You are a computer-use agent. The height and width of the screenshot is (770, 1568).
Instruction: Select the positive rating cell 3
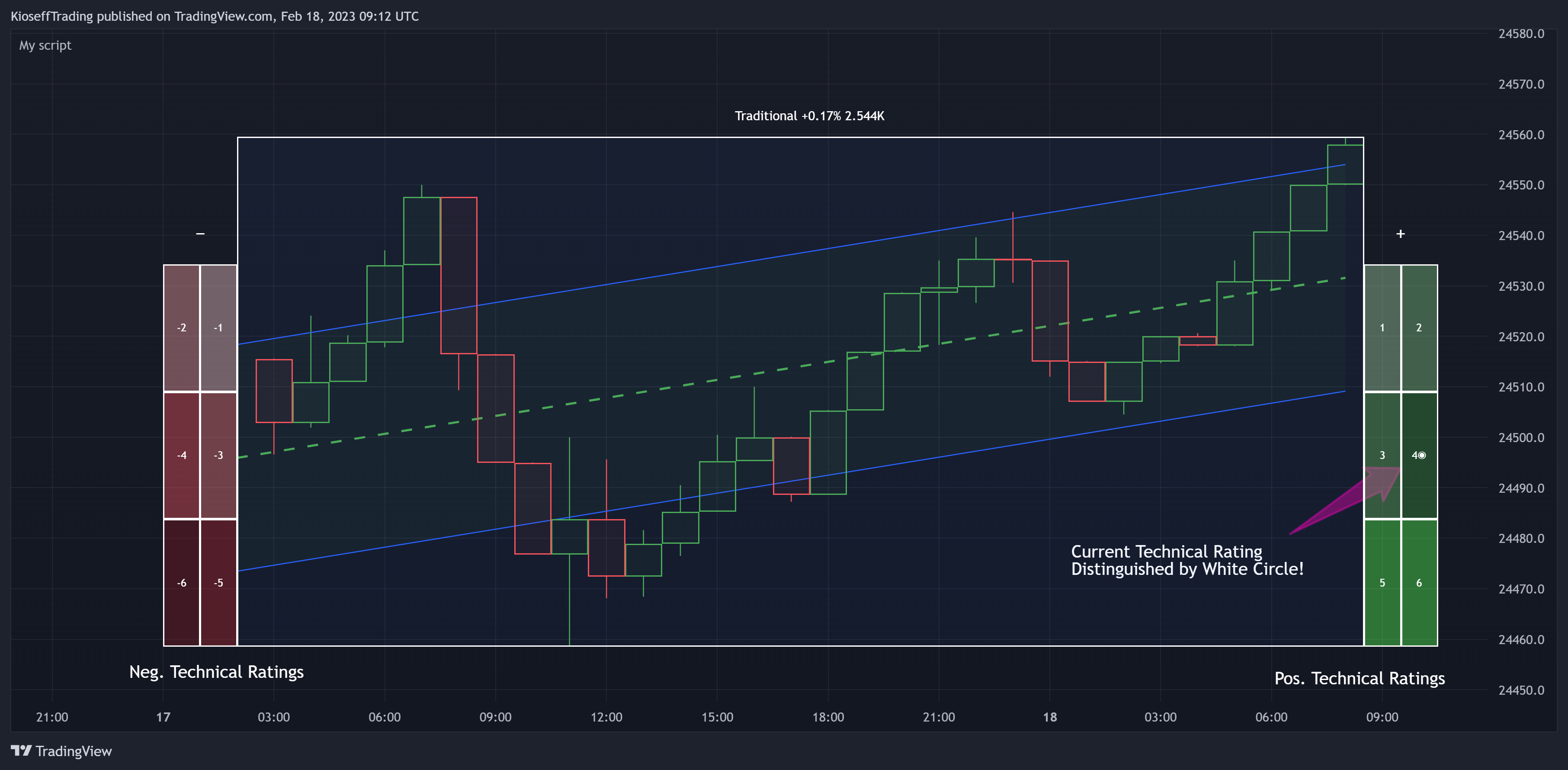pos(1382,456)
